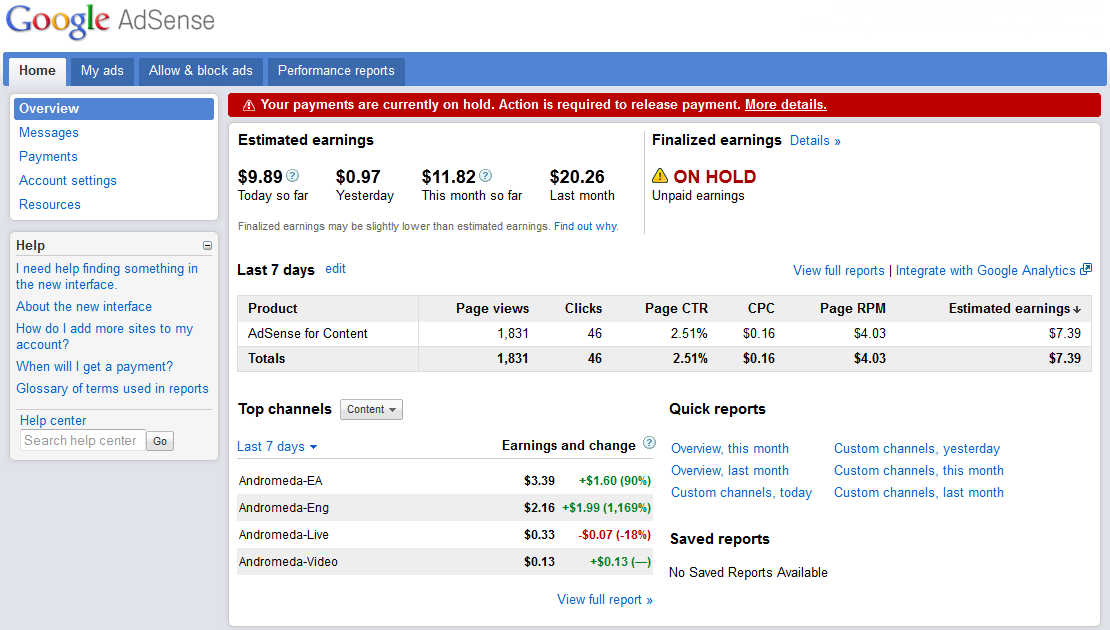Select the Andromeda-Eng channel row
This screenshot has height=630, width=1110.
point(445,508)
